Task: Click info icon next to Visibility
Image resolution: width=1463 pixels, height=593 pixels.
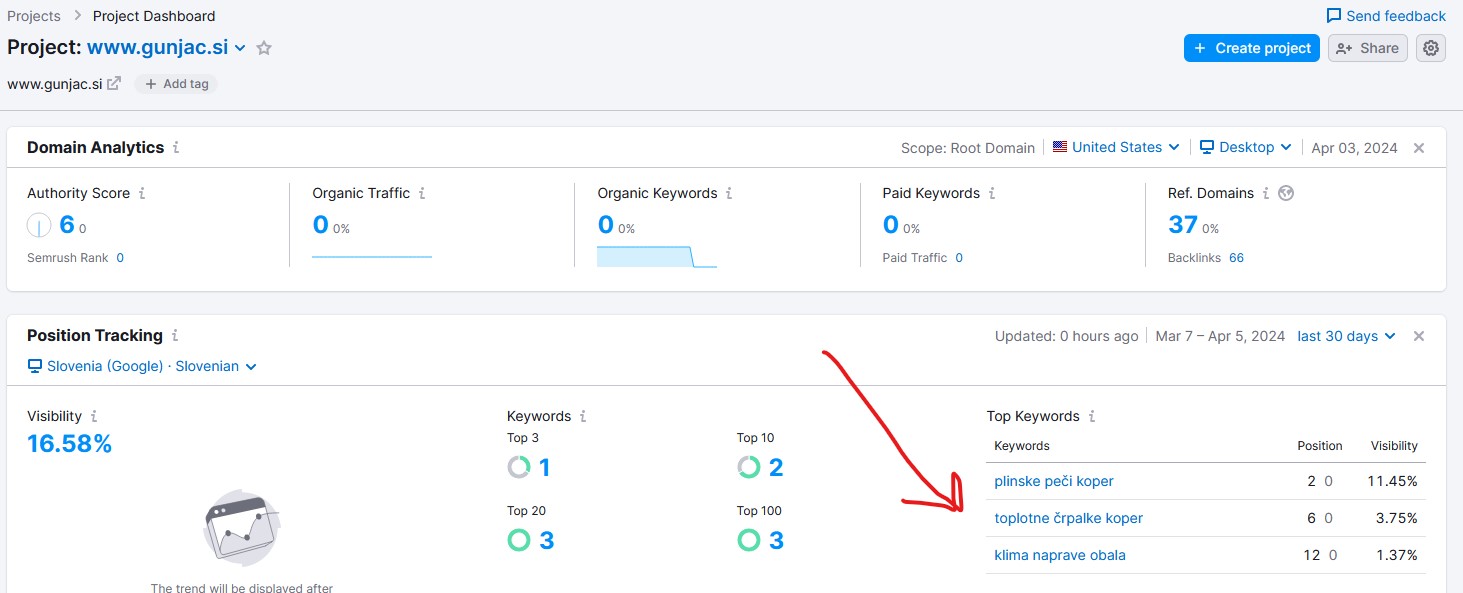Action: pos(94,416)
